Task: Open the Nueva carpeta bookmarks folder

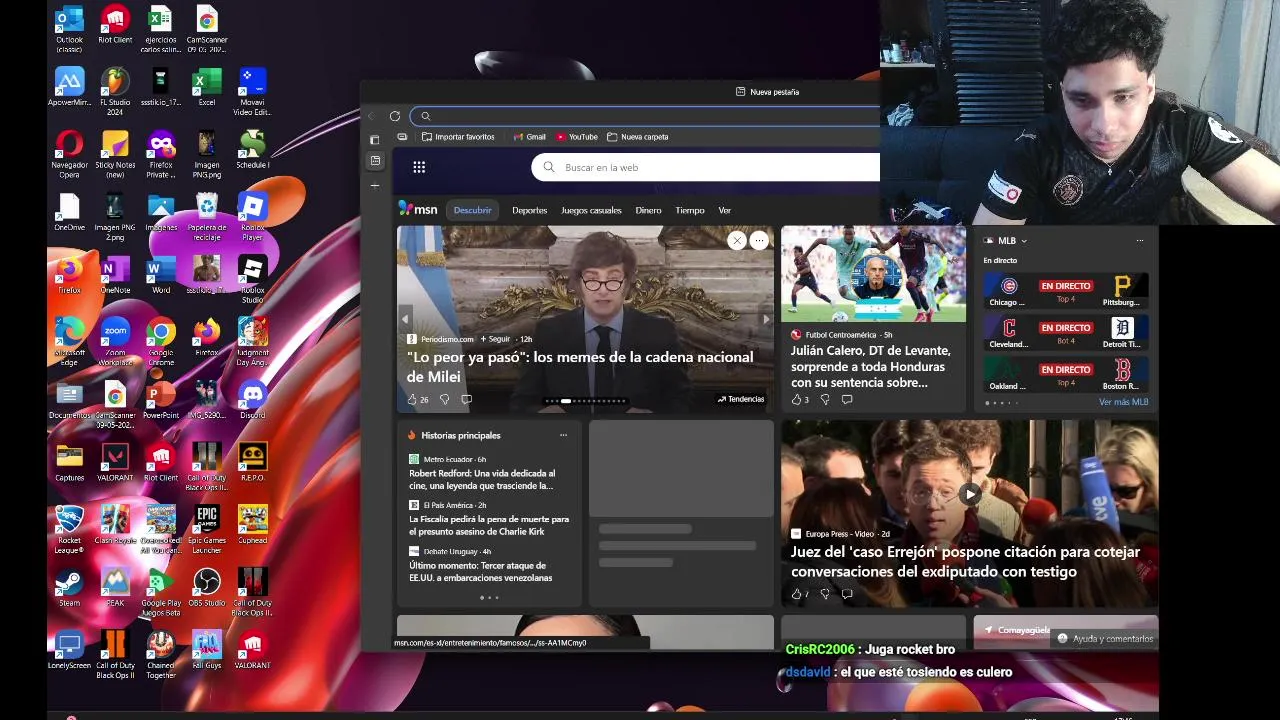Action: (638, 137)
